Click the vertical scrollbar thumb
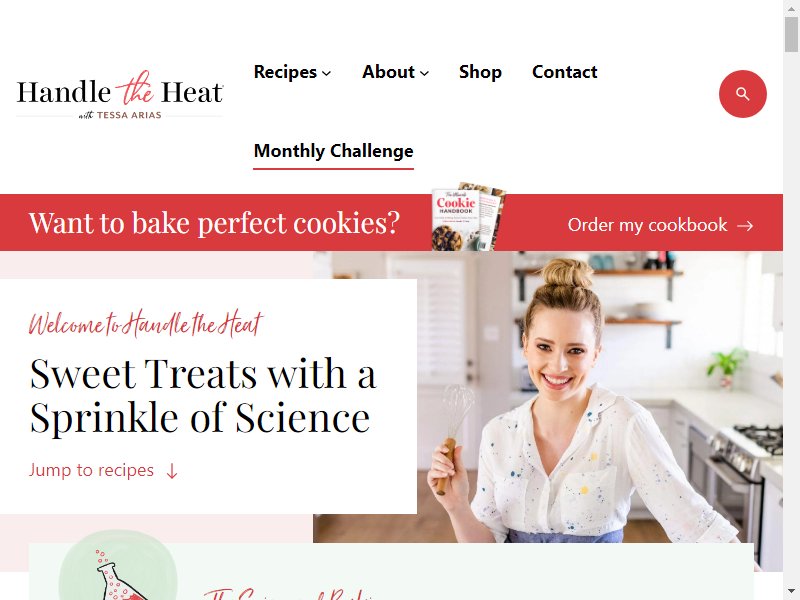 (x=791, y=34)
